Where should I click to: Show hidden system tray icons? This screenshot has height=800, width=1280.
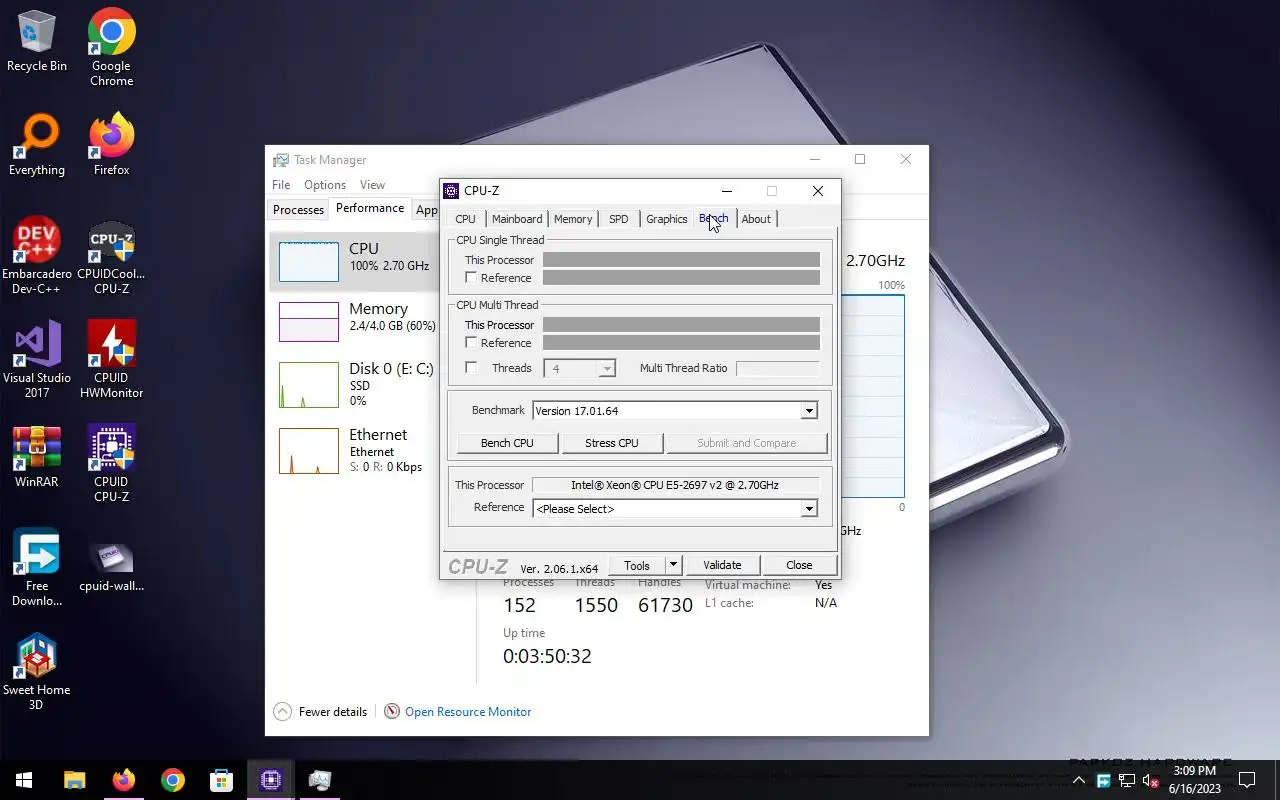tap(1079, 780)
